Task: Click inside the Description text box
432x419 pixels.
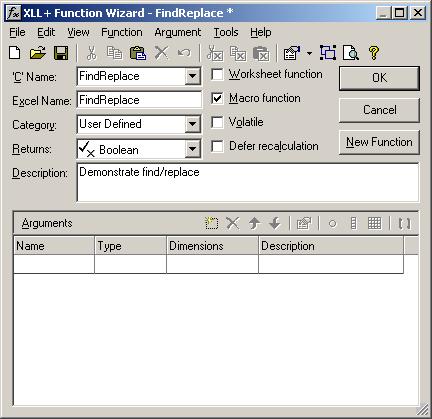Action: tap(248, 182)
